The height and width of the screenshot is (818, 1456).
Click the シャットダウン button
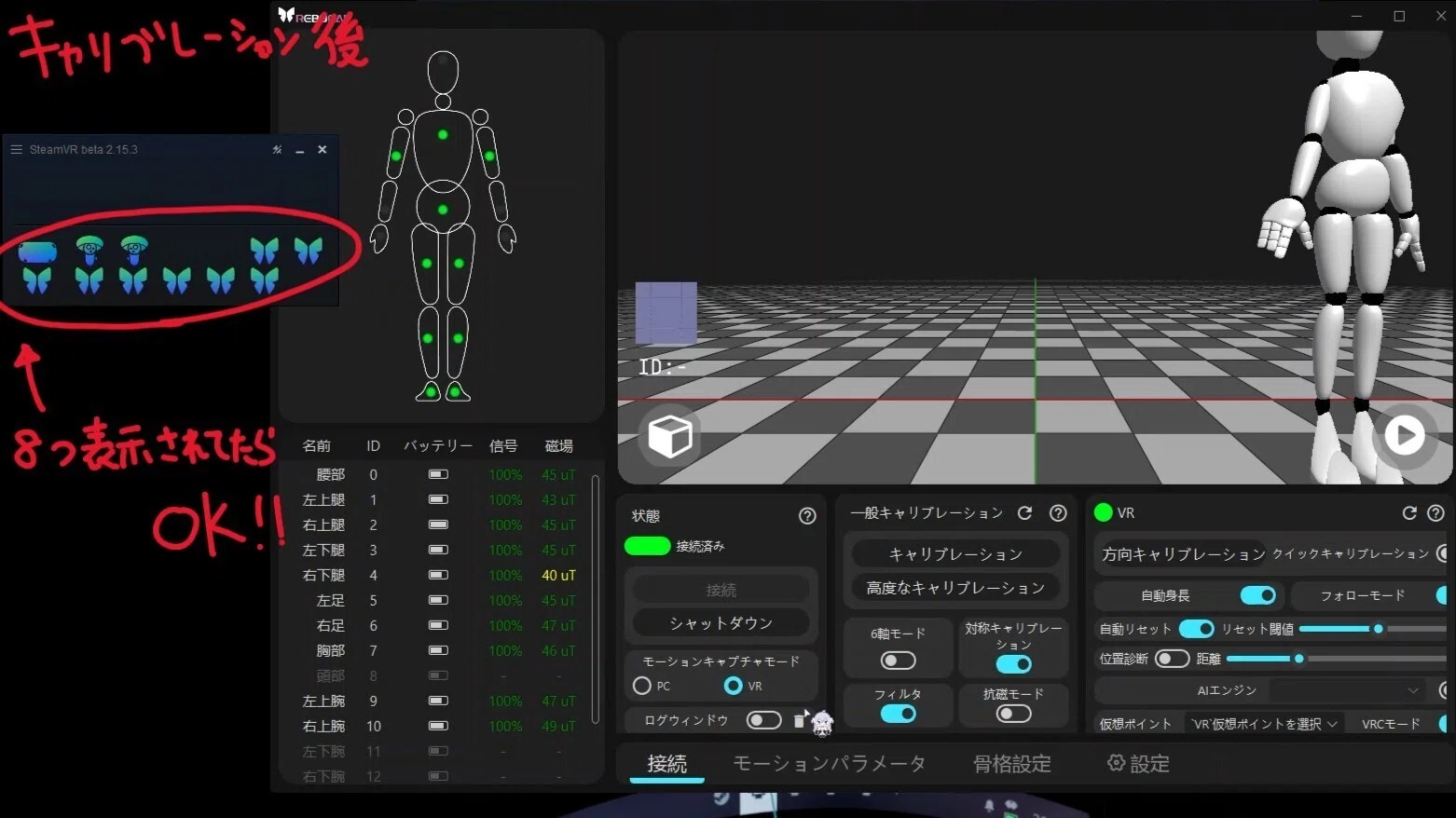pyautogui.click(x=721, y=623)
